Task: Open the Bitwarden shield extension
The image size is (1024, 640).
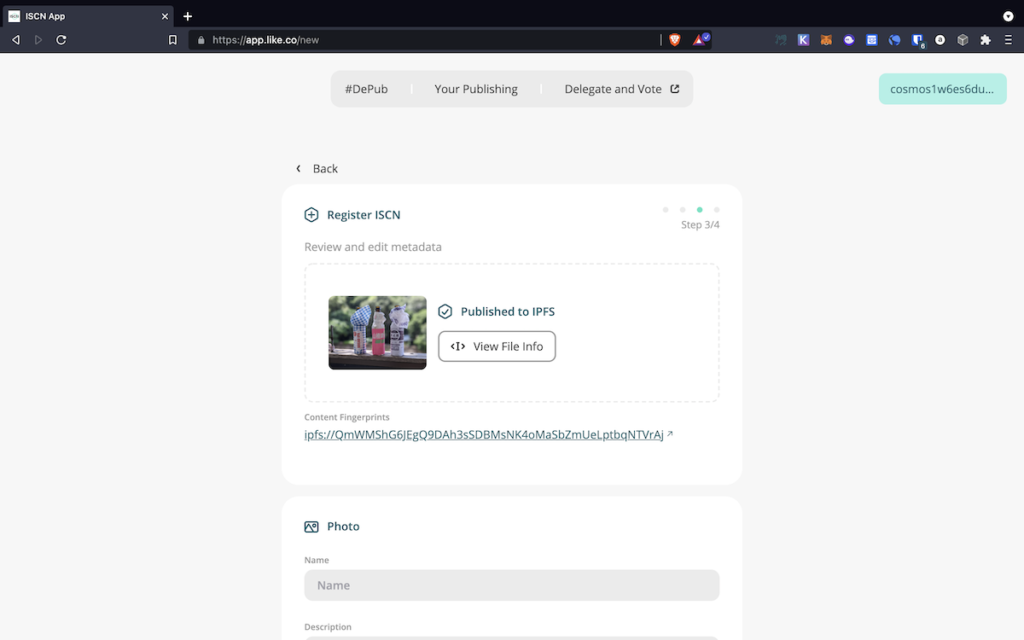Action: tap(917, 40)
